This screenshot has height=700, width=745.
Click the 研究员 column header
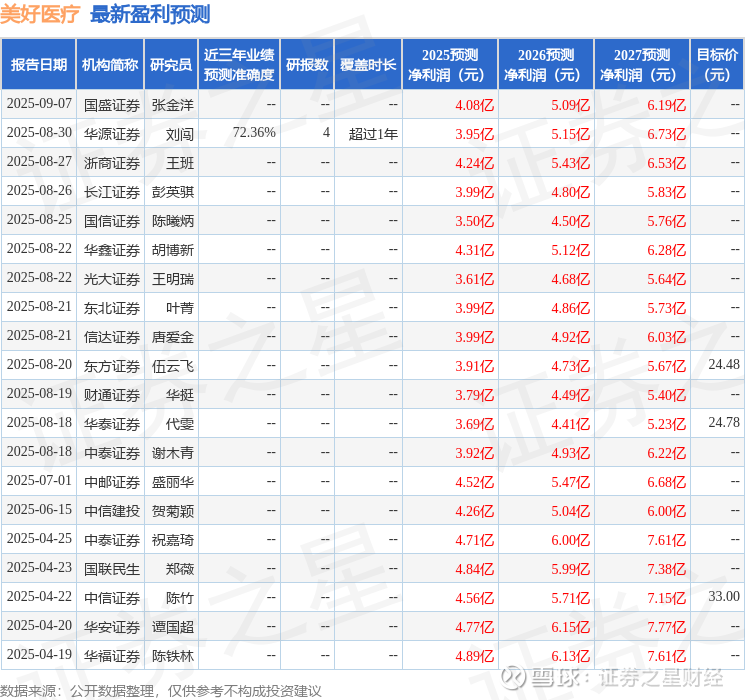[171, 64]
